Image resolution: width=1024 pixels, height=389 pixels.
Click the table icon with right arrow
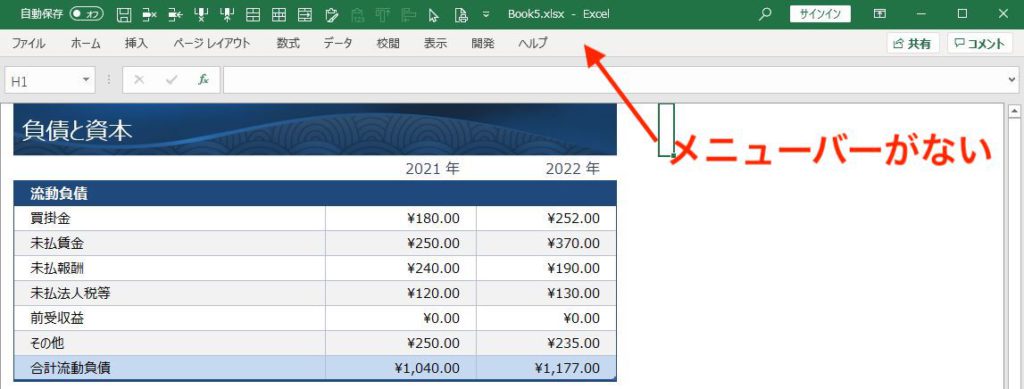[x=305, y=14]
